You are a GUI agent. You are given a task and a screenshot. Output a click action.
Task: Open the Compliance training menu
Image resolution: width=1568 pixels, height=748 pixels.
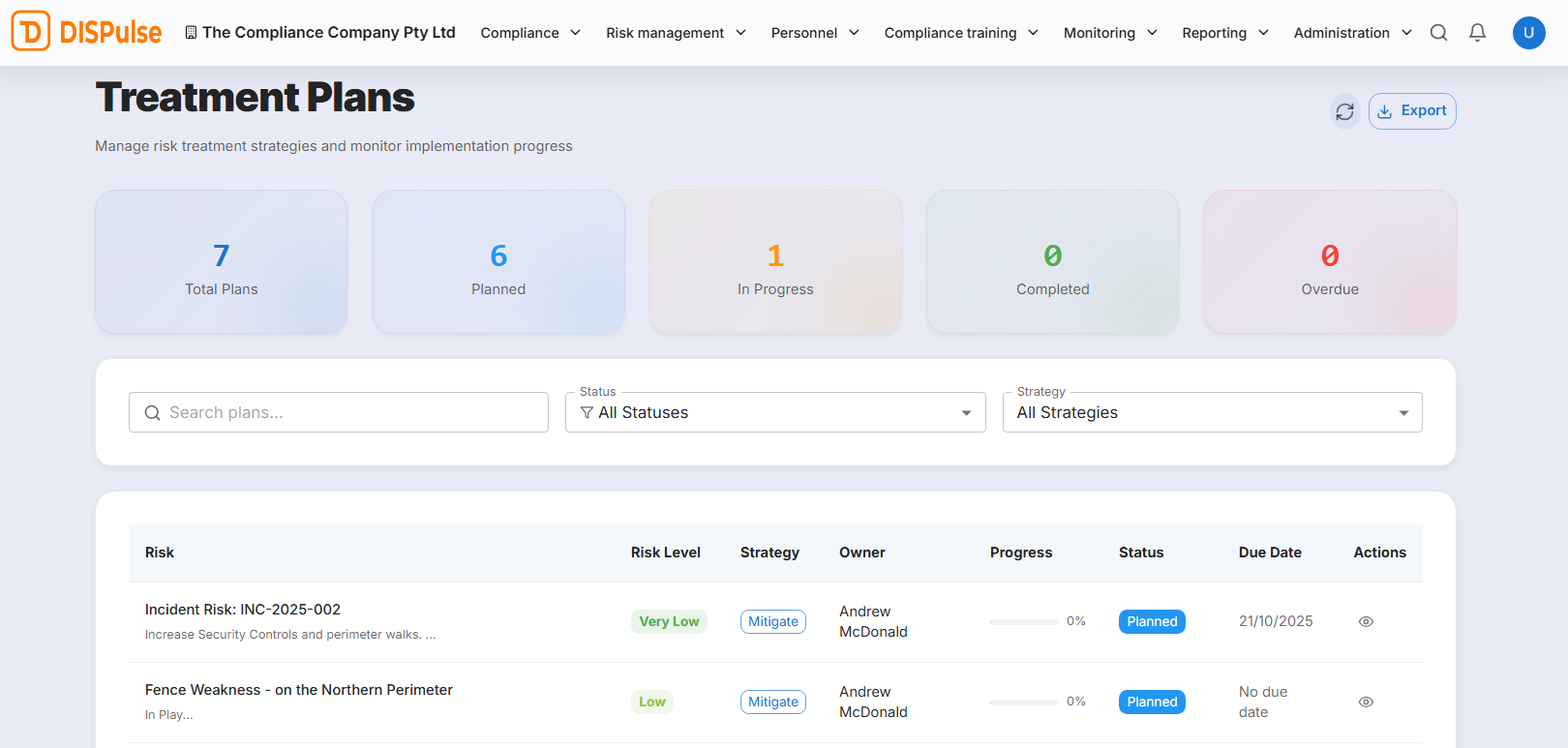(960, 33)
